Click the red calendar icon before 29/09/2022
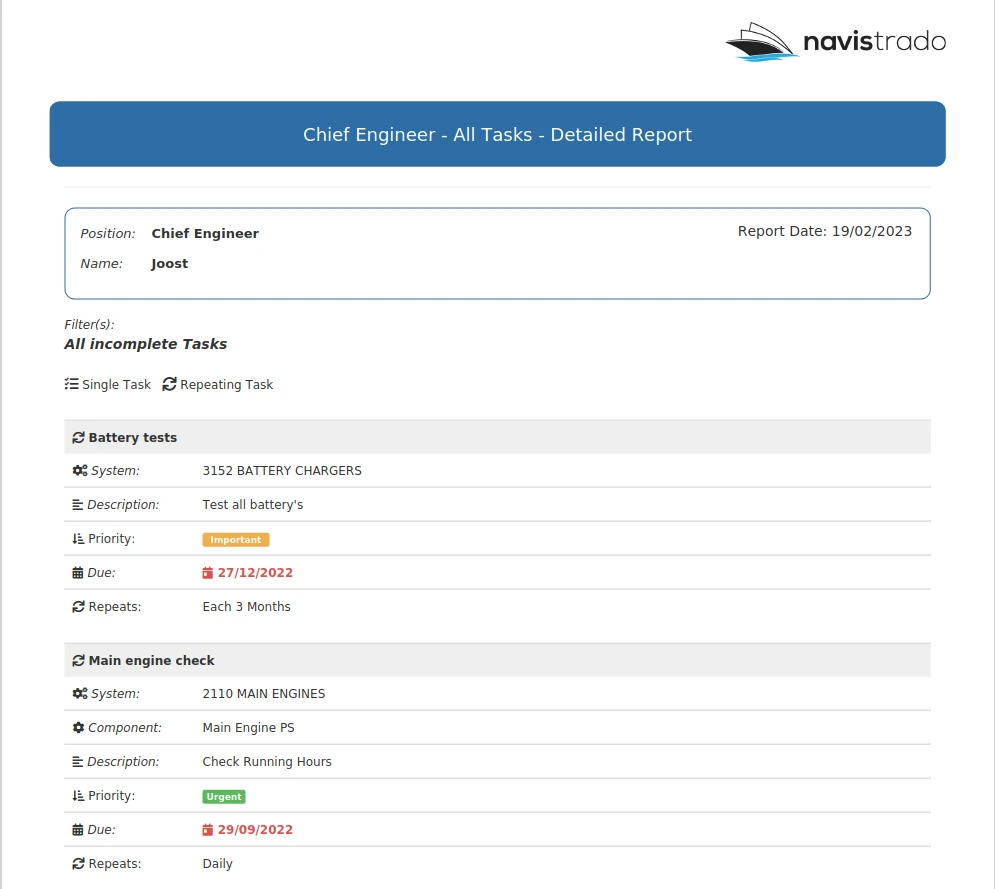 pos(208,829)
